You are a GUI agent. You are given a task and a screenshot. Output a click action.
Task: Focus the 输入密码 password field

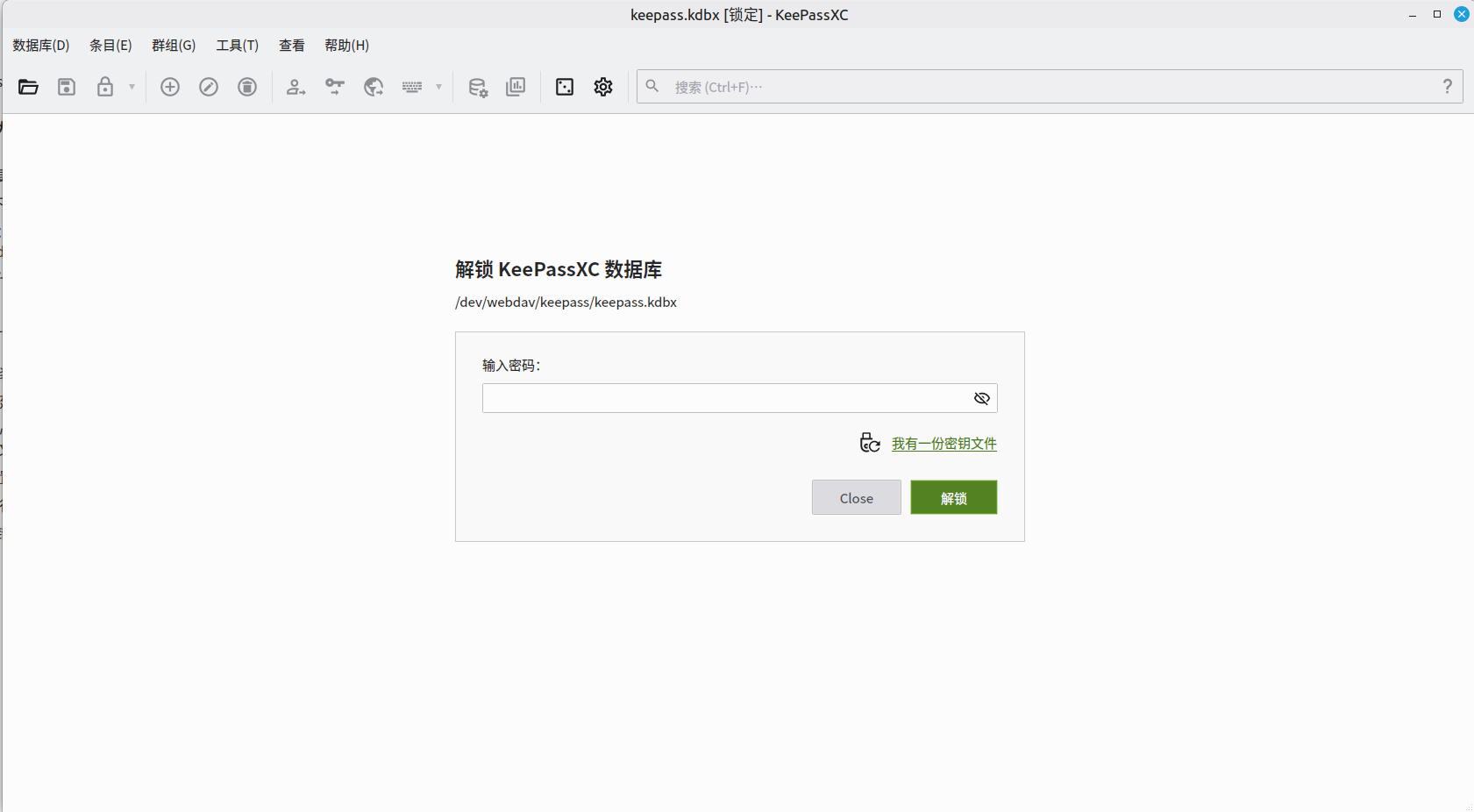723,398
